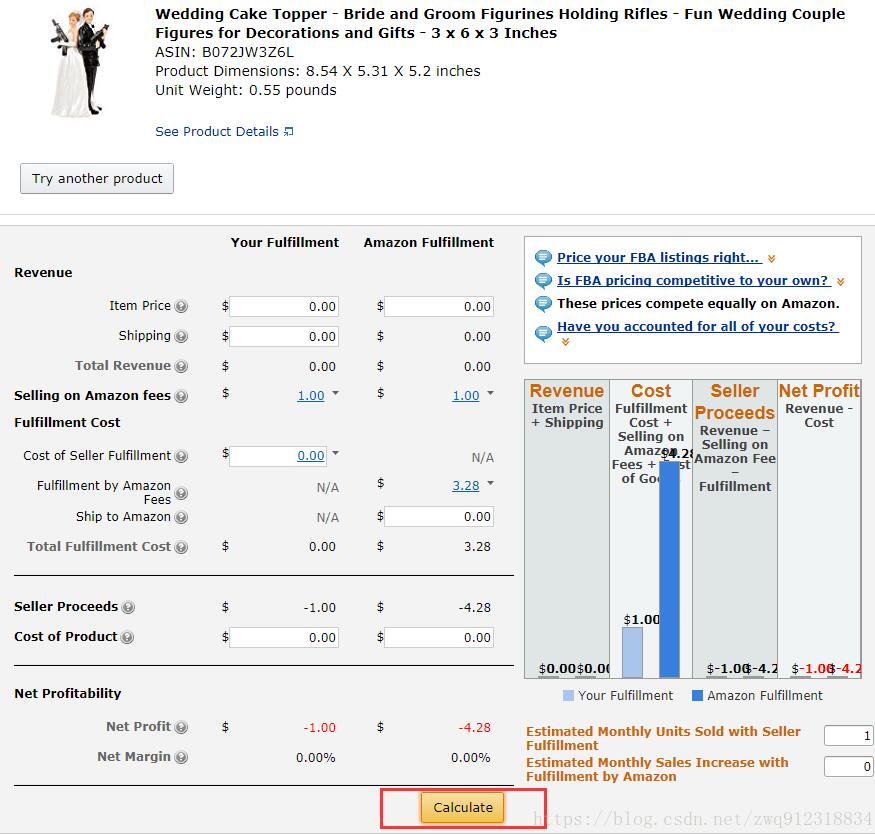The width and height of the screenshot is (875, 835).
Task: Click Amazon Fulfillment selling fees 1.00 link
Action: click(466, 396)
